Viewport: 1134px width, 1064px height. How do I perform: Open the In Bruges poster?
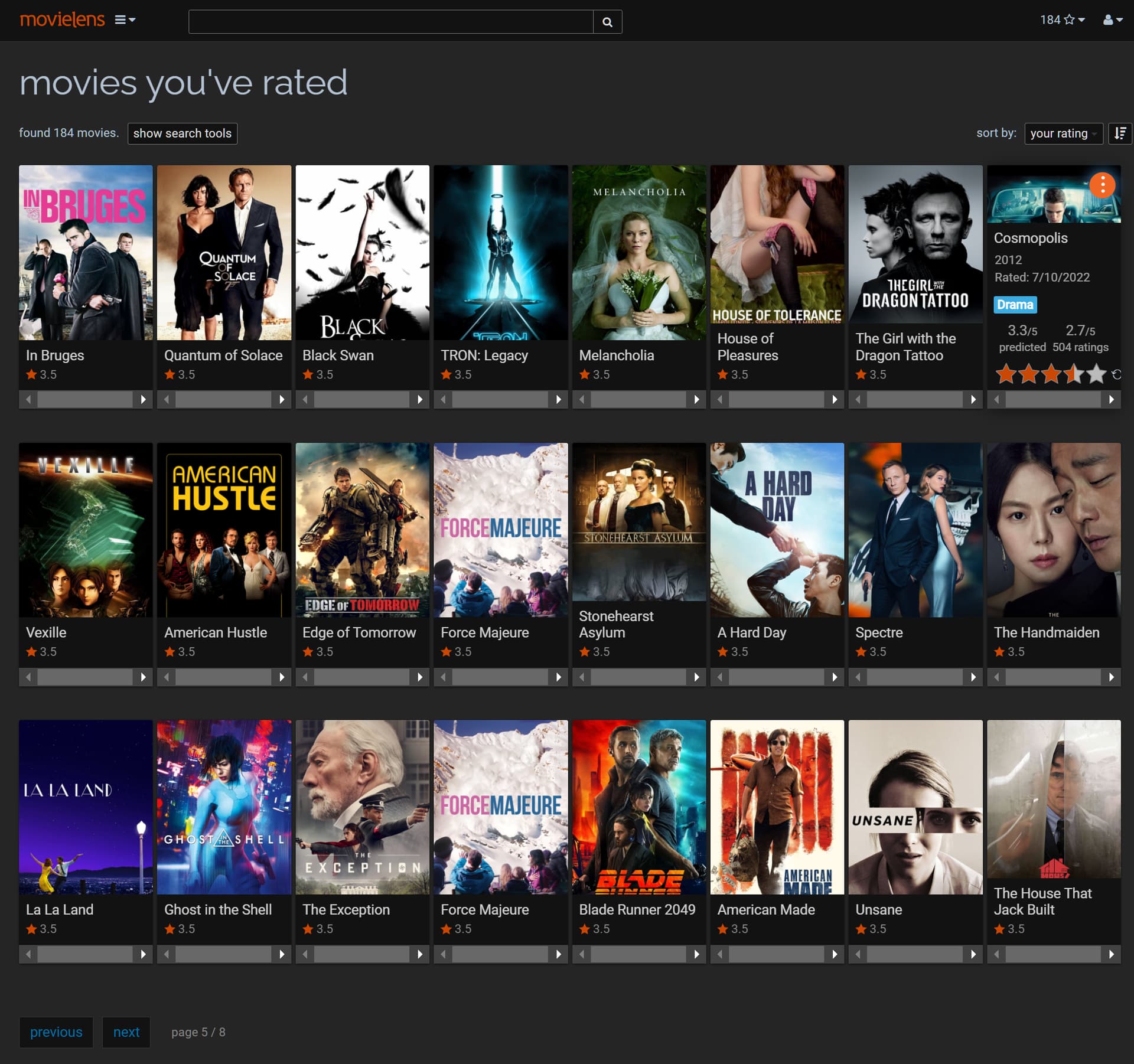[x=86, y=253]
